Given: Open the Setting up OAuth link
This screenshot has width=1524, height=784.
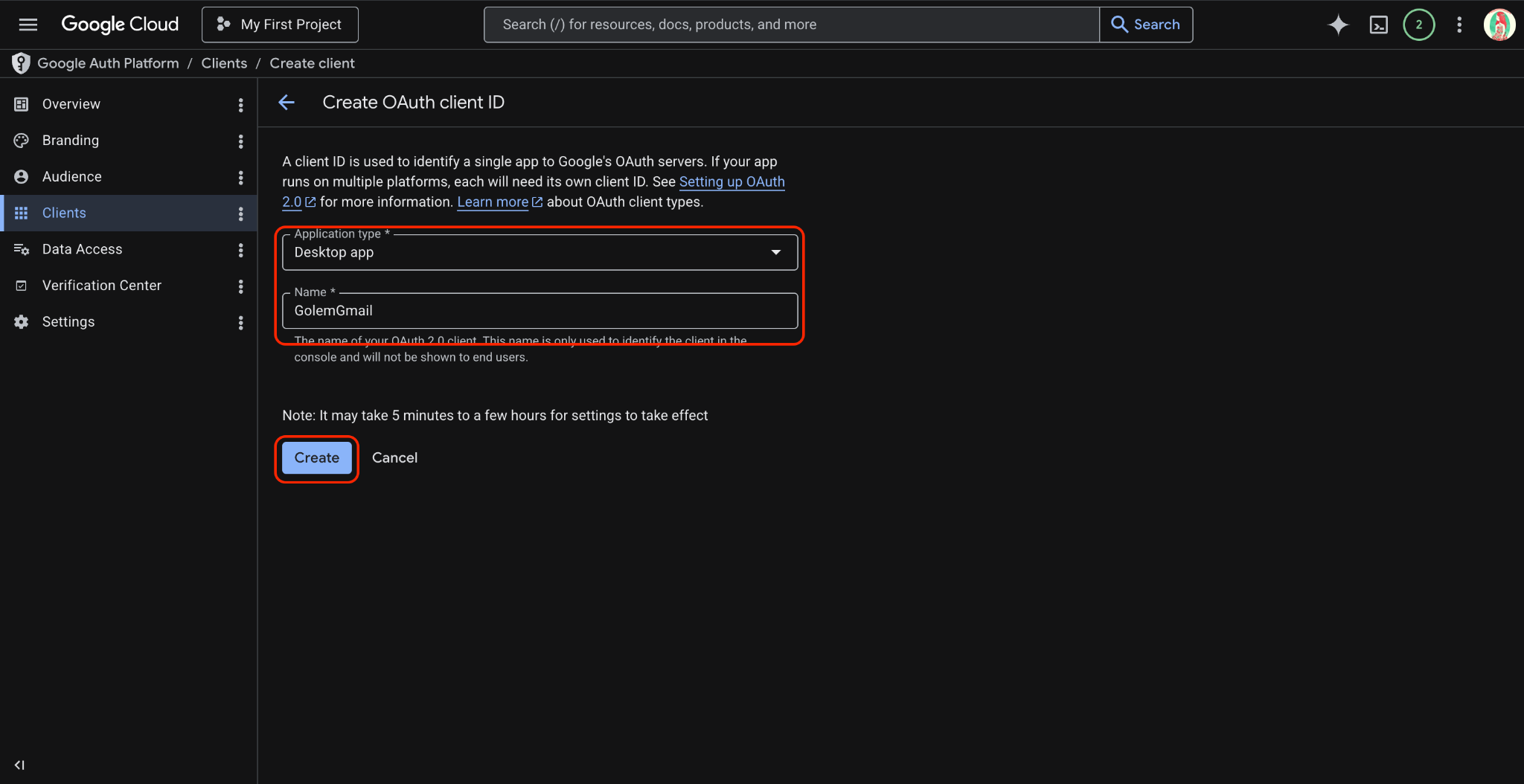Looking at the screenshot, I should [x=731, y=181].
